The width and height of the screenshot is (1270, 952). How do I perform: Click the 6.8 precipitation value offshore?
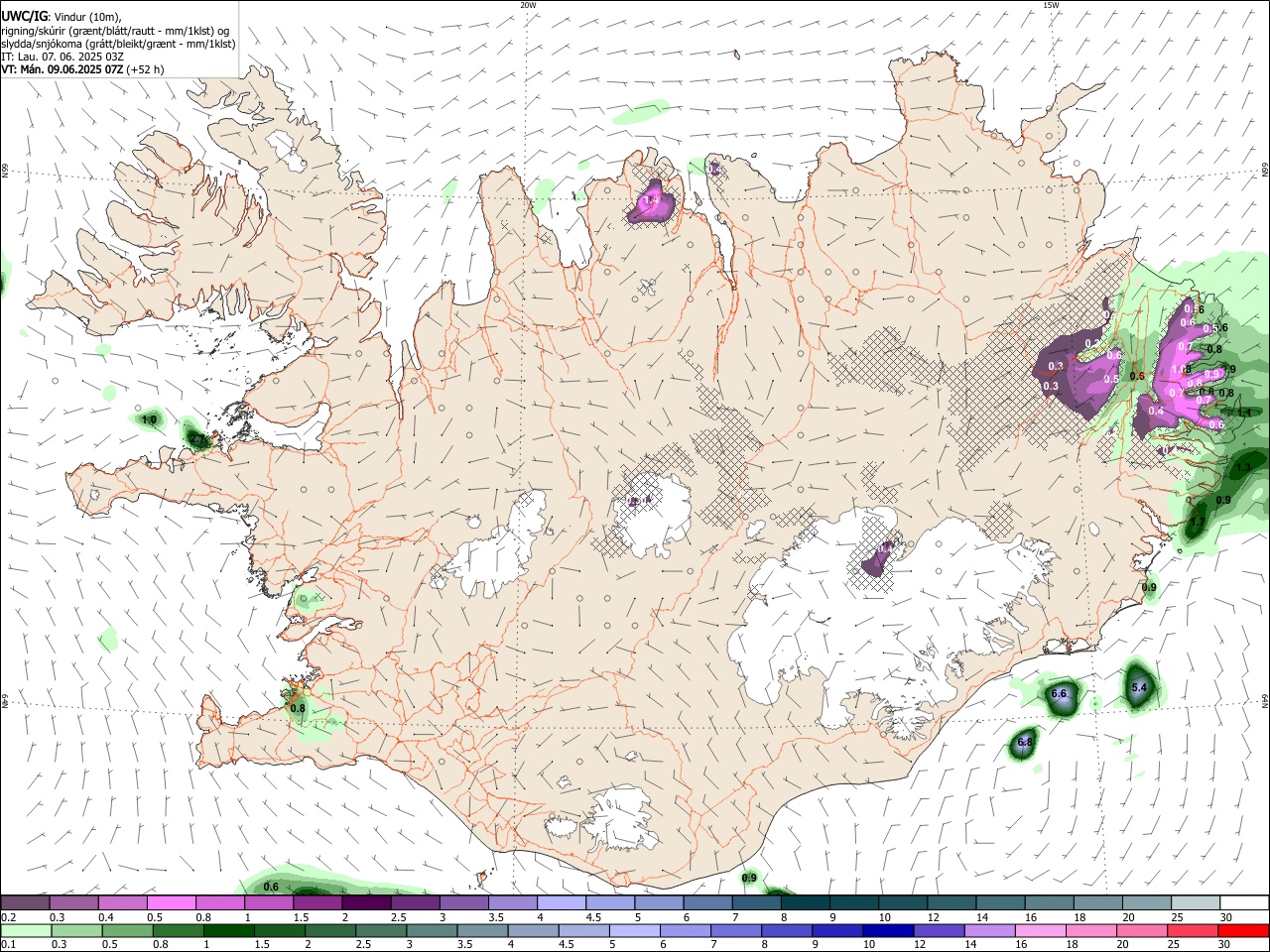pos(1026,742)
